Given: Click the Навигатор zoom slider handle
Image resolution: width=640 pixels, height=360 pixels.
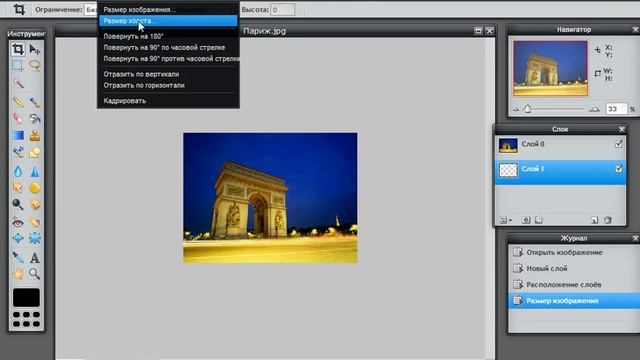Looking at the screenshot, I should (528, 109).
